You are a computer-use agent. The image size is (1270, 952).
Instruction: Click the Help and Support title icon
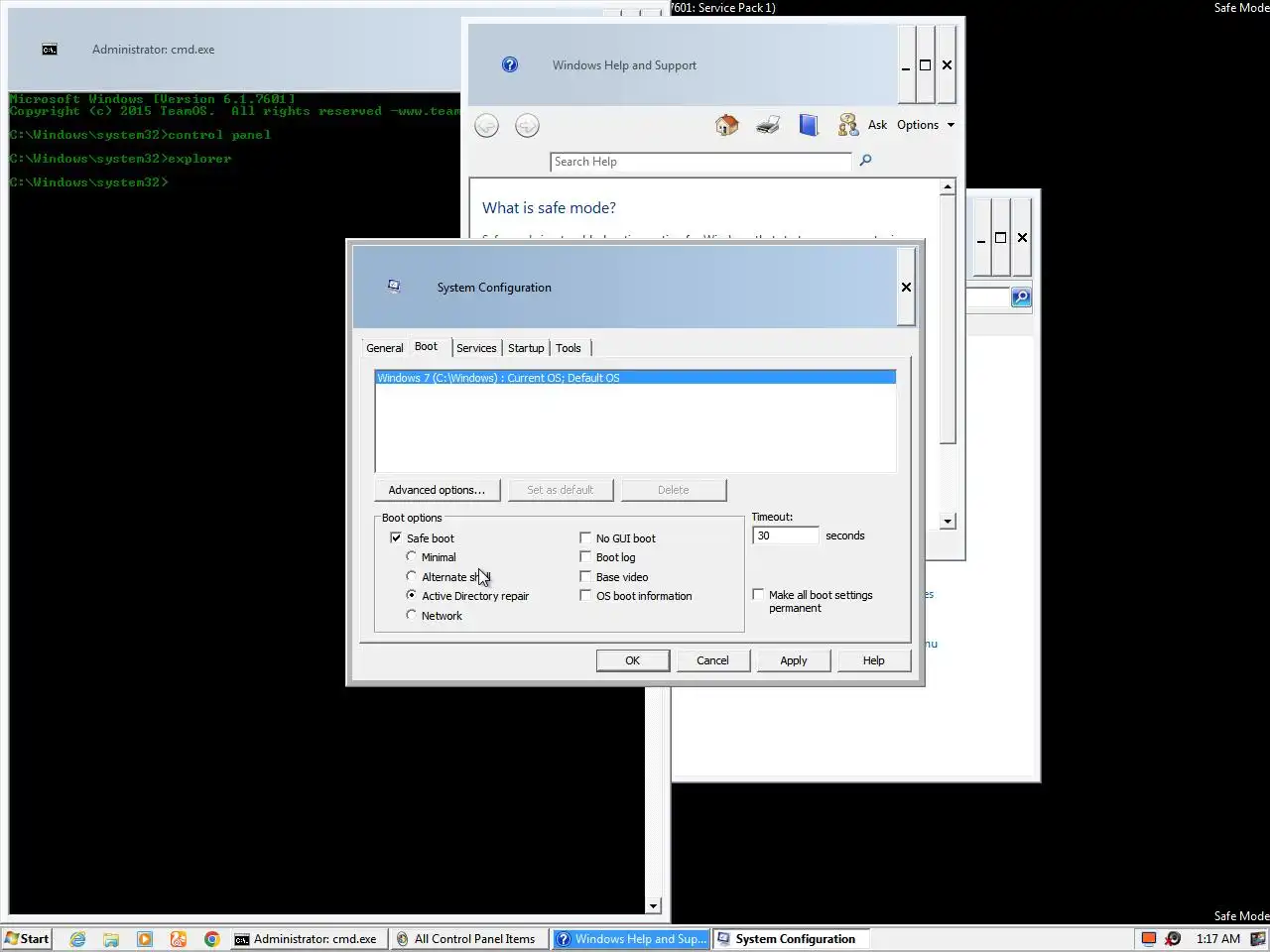coord(509,64)
